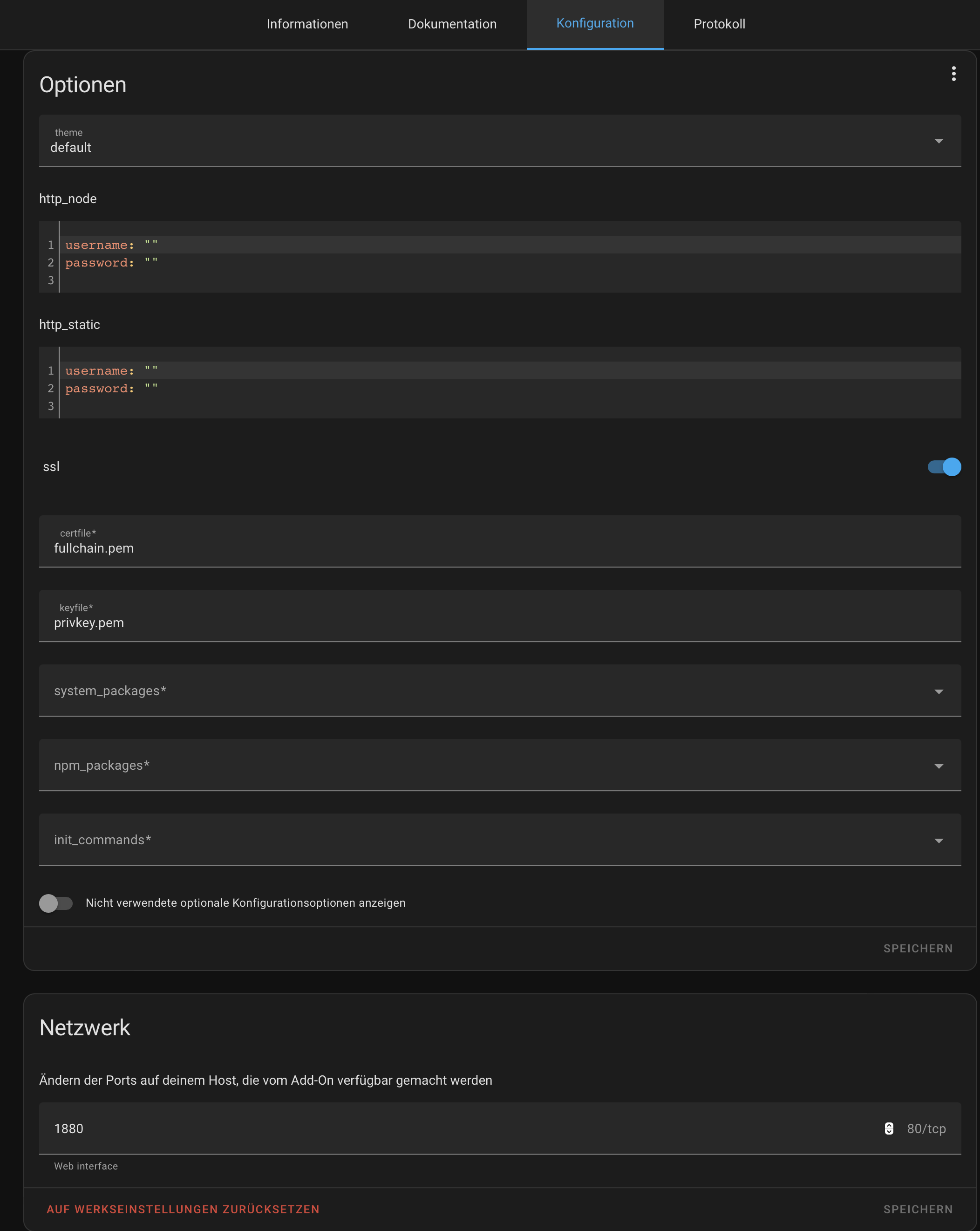Expand the init_commands dropdown

pyautogui.click(x=500, y=840)
